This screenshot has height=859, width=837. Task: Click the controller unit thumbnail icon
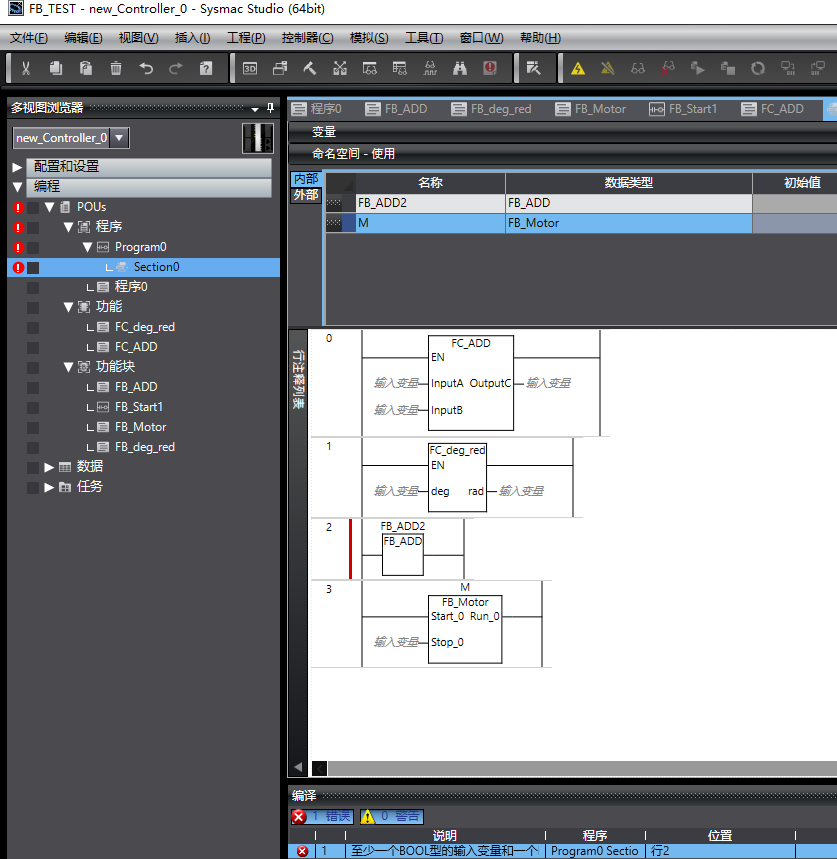[258, 138]
